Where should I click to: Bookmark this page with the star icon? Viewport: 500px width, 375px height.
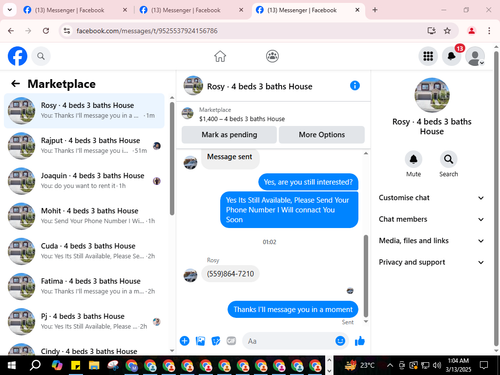[x=447, y=31]
